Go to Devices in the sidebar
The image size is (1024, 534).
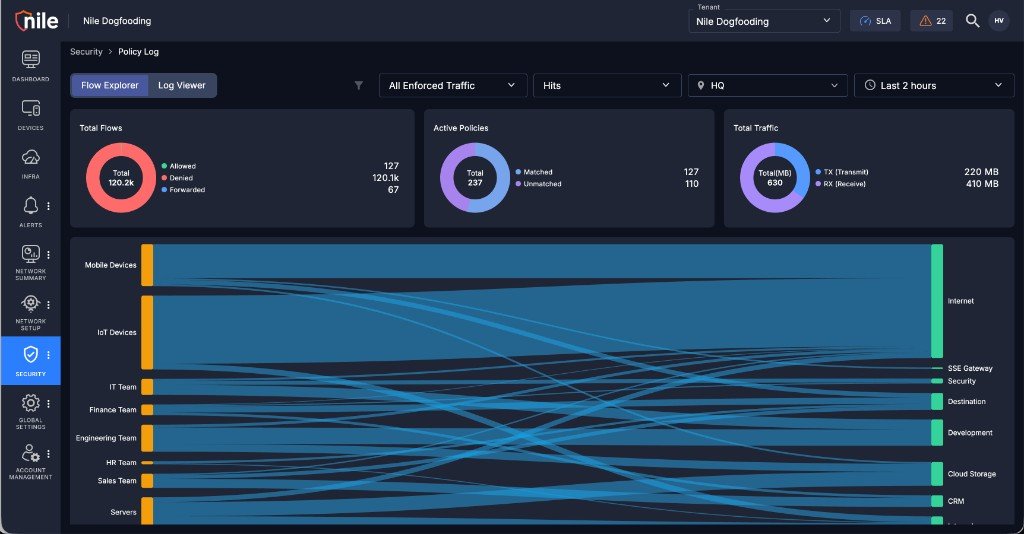pos(31,108)
